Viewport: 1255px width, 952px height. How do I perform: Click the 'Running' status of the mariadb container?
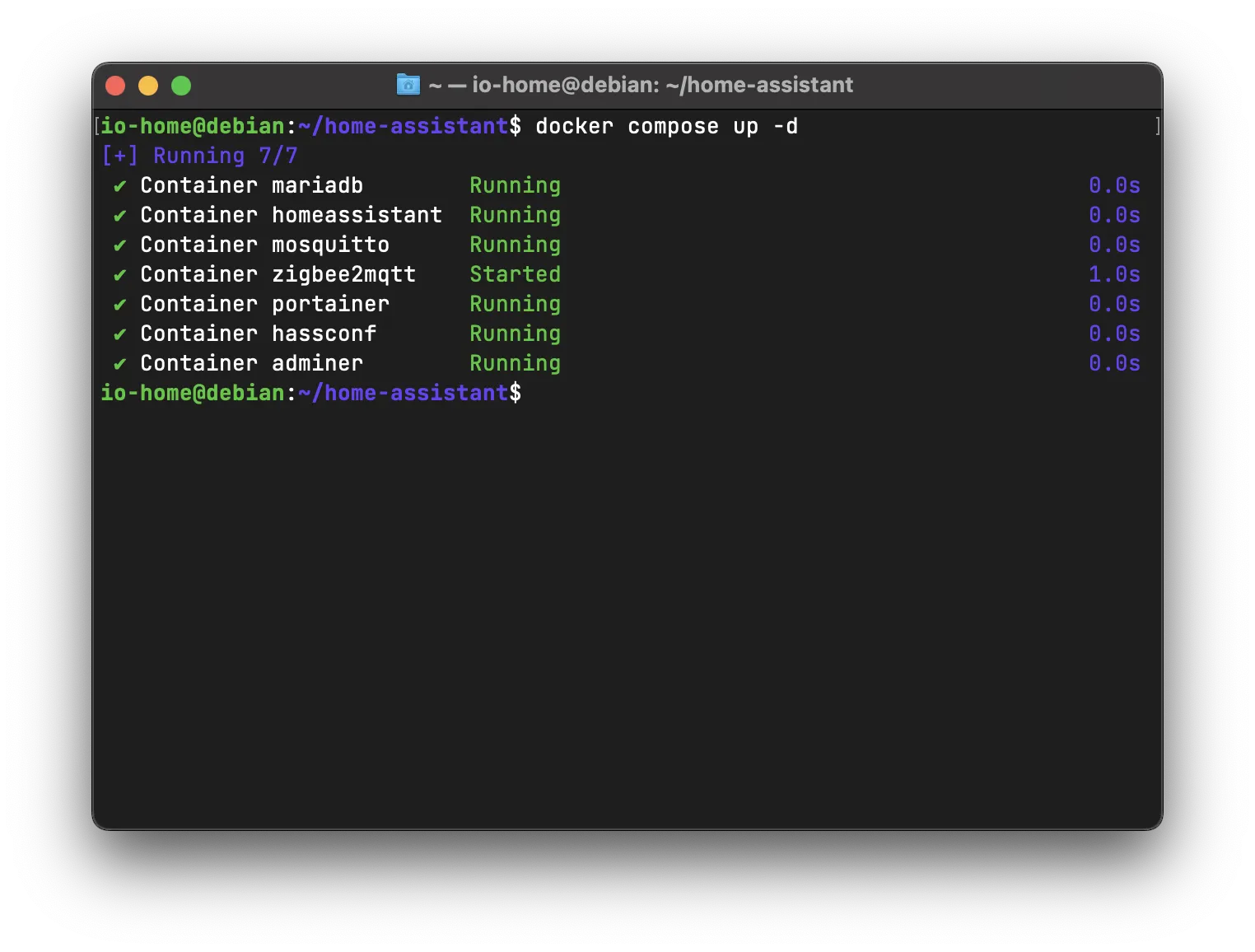pyautogui.click(x=515, y=185)
